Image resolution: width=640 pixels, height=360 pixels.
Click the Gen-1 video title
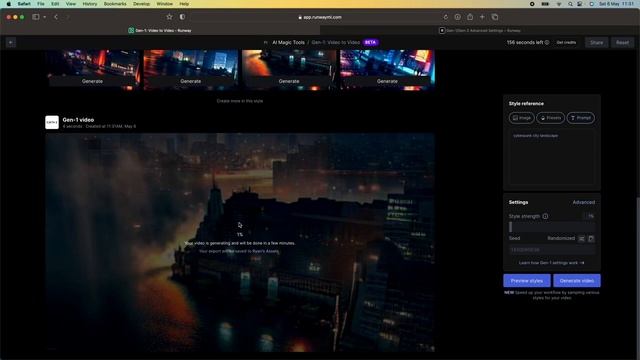coord(78,120)
